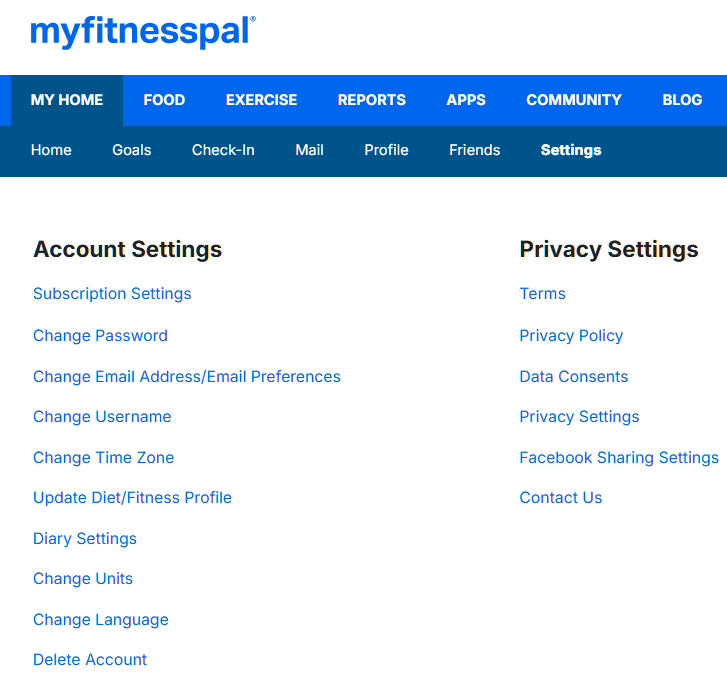This screenshot has width=727, height=682.
Task: Open Update Diet/Fitness Profile link
Action: click(x=132, y=498)
